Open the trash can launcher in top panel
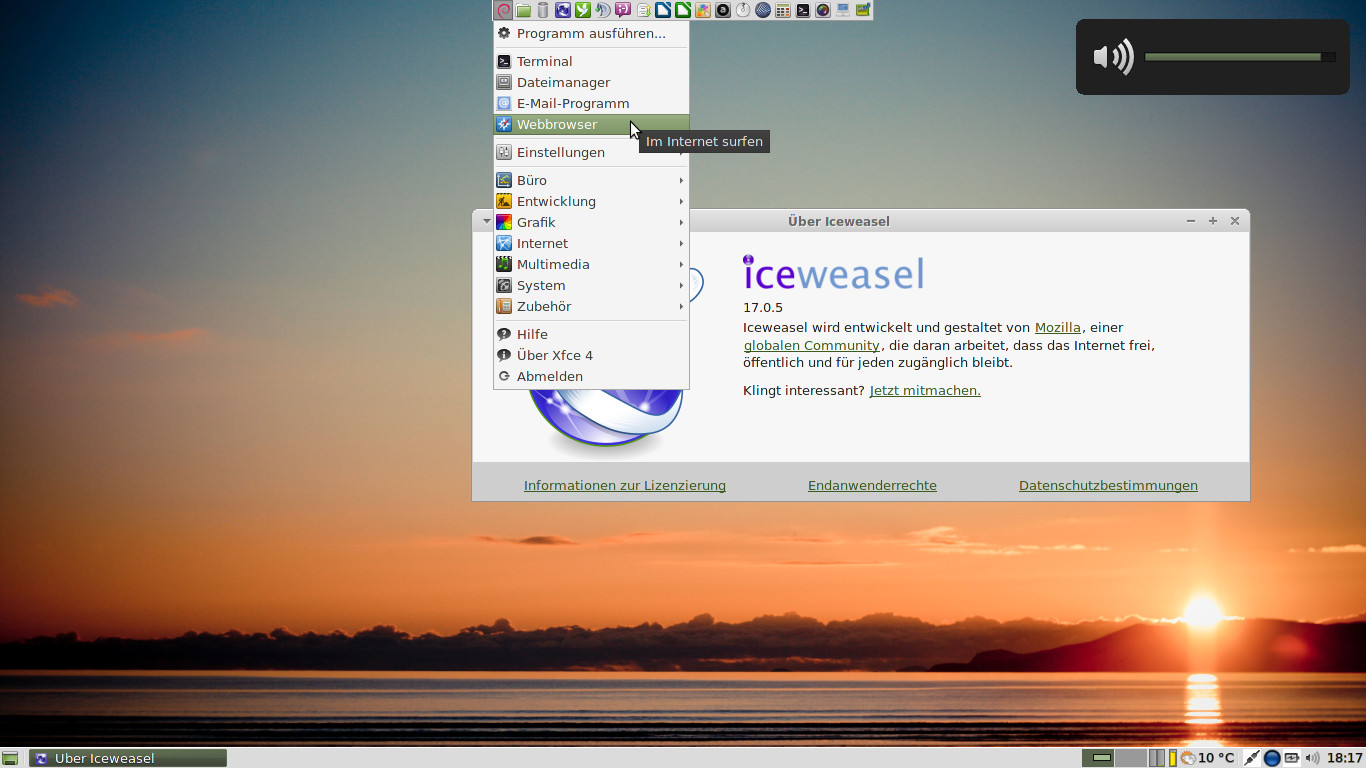The height and width of the screenshot is (768, 1366). (543, 10)
